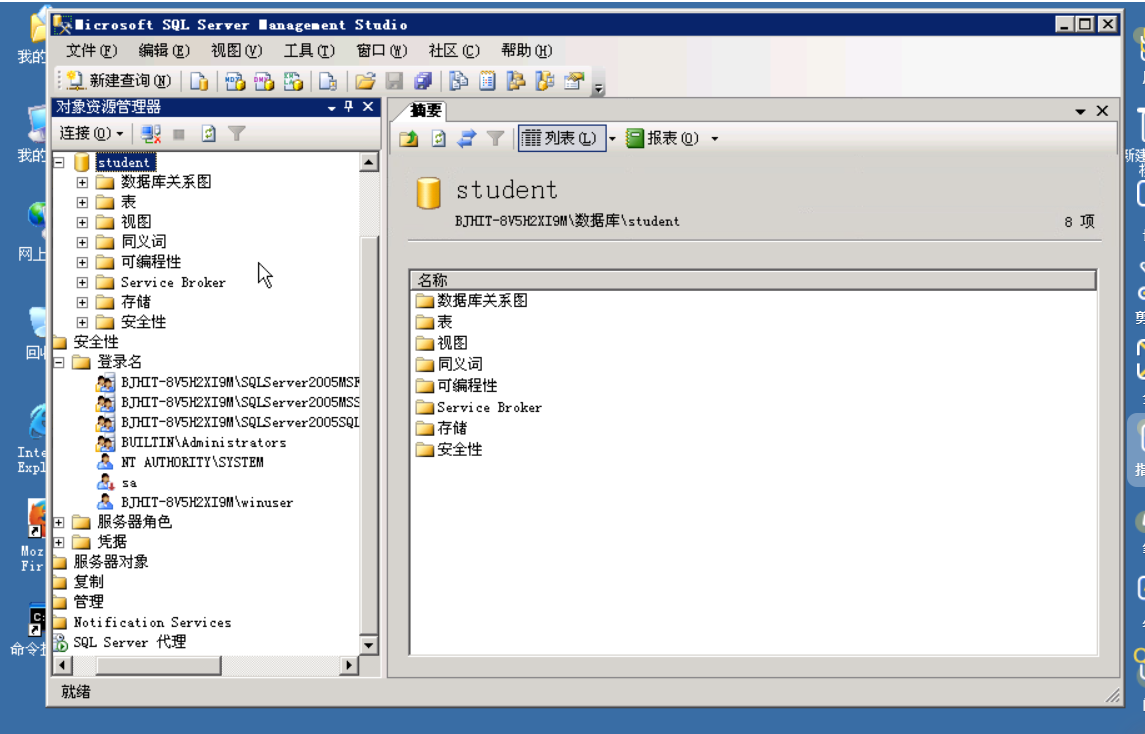
Task: Select 数据库关系图 folder in Summary list
Action: tap(482, 301)
